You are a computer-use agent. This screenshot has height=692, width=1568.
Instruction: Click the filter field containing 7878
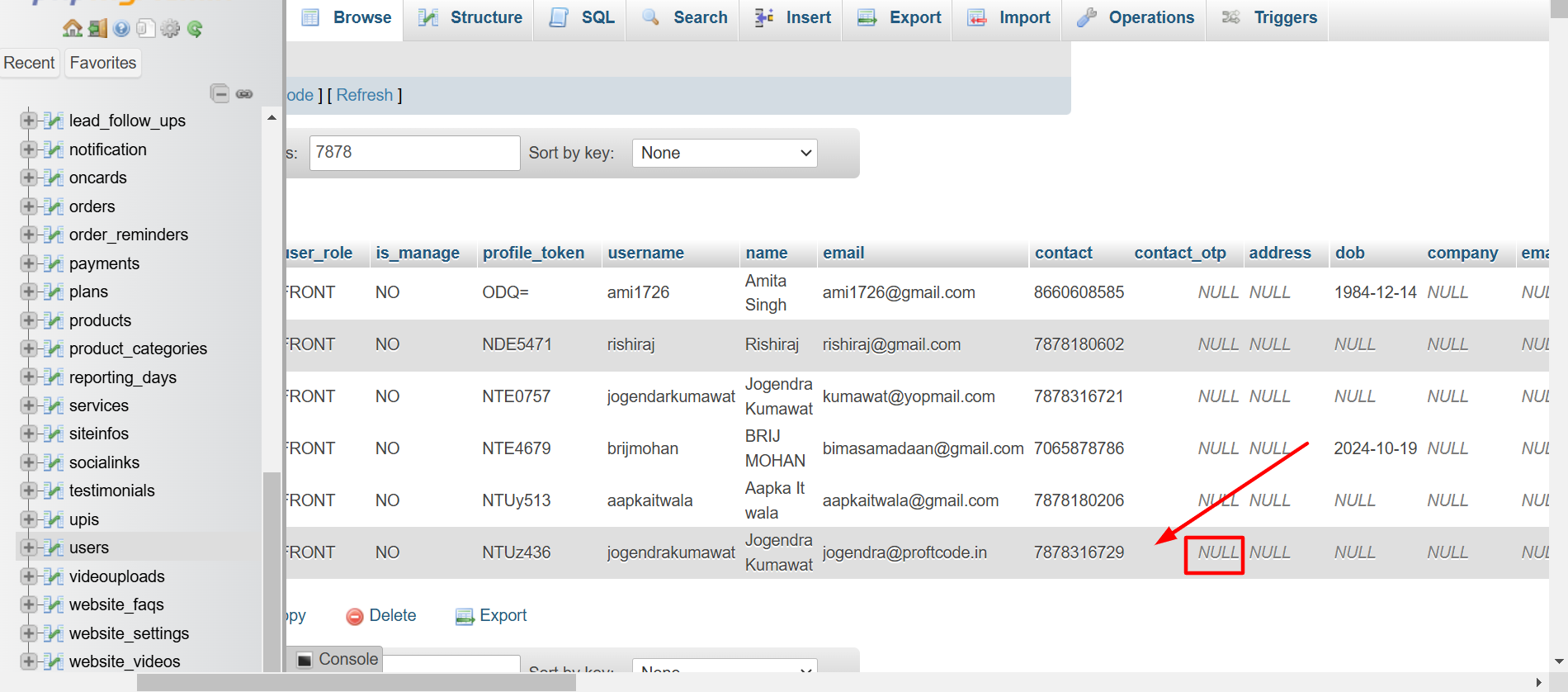(x=413, y=153)
